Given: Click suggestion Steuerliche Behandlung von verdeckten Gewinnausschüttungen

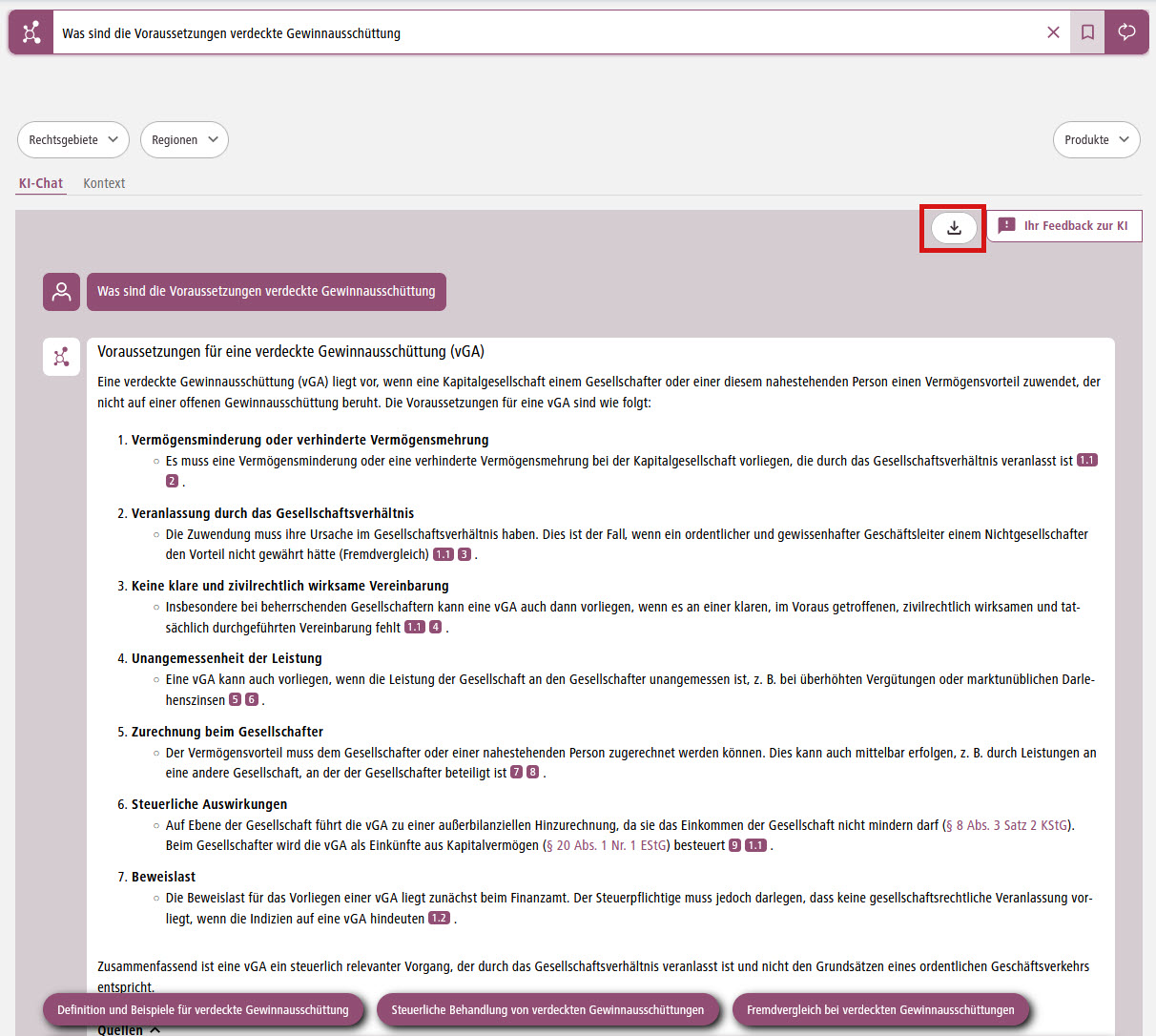Looking at the screenshot, I should point(547,1009).
